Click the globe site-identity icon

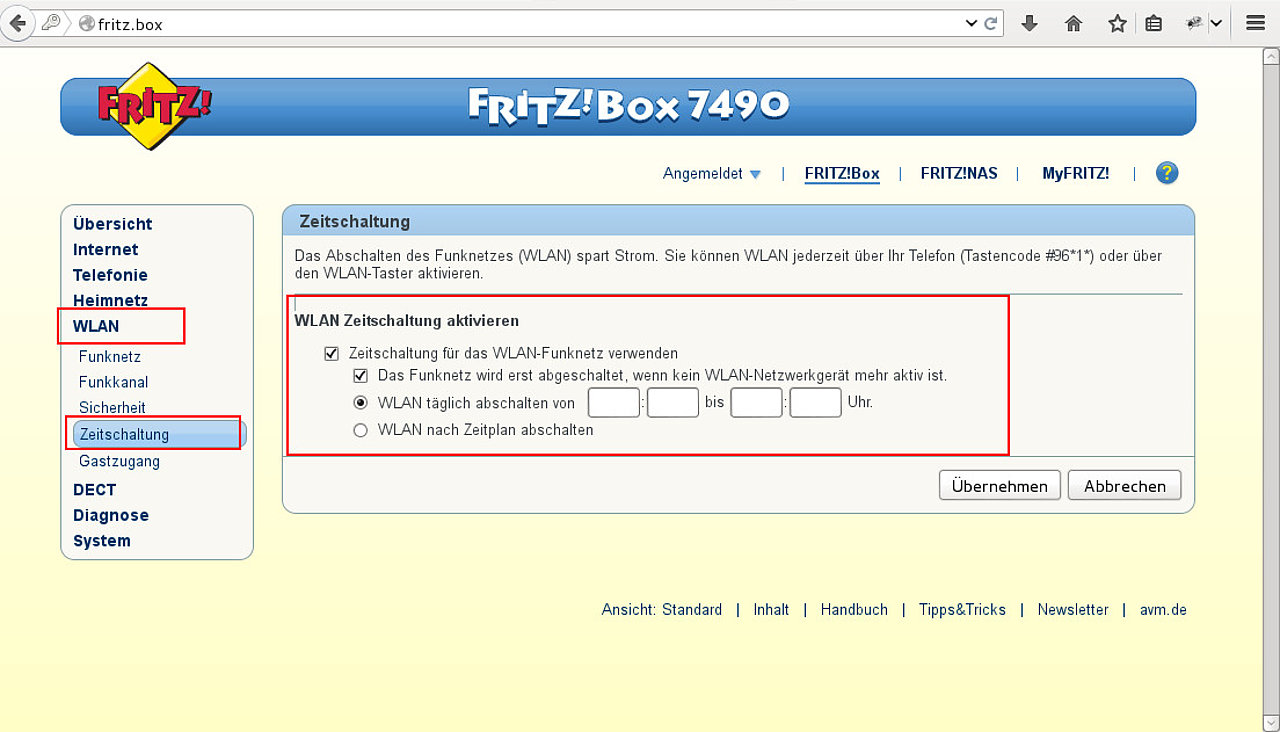pos(86,24)
